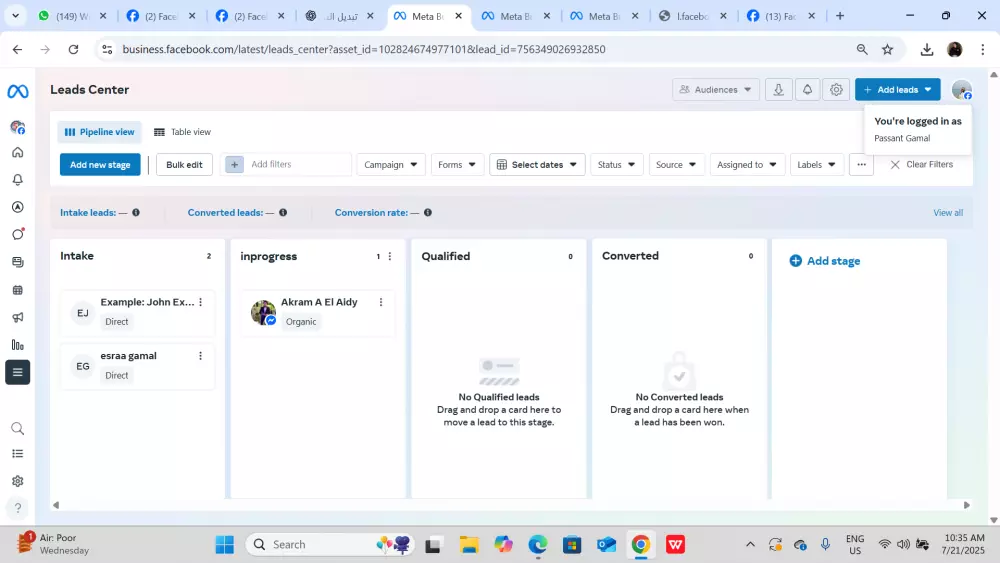Screen dimensions: 1000x563
Task: Switch to Pipeline view
Action: pyautogui.click(x=99, y=132)
